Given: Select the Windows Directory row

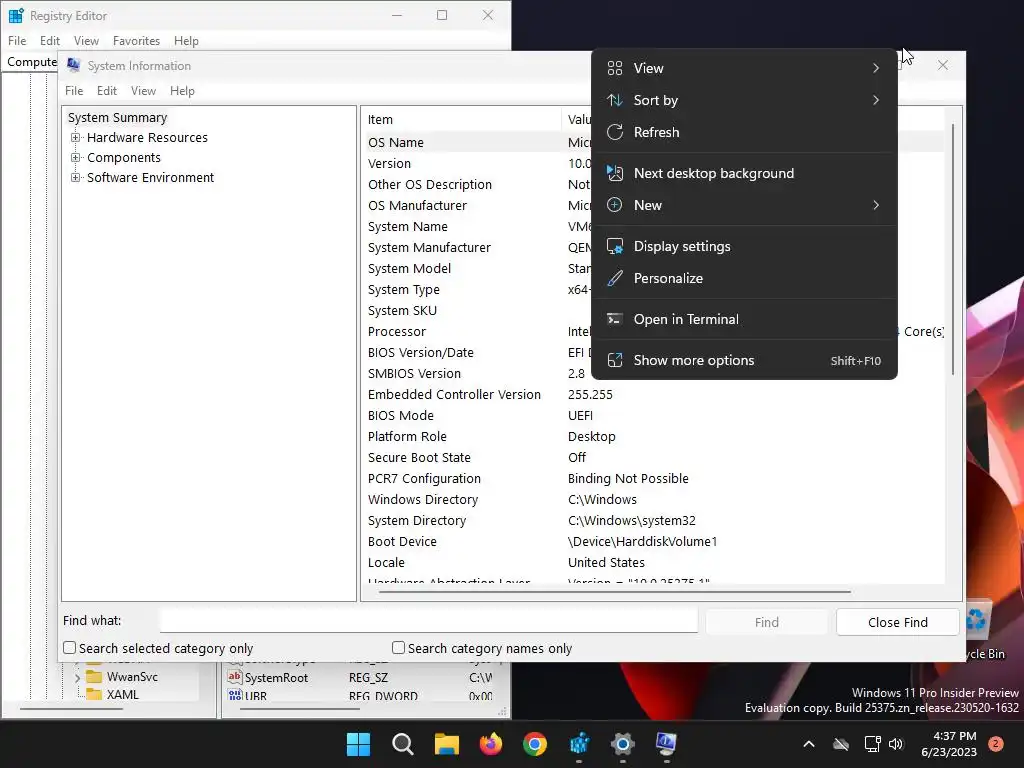Looking at the screenshot, I should [654, 500].
